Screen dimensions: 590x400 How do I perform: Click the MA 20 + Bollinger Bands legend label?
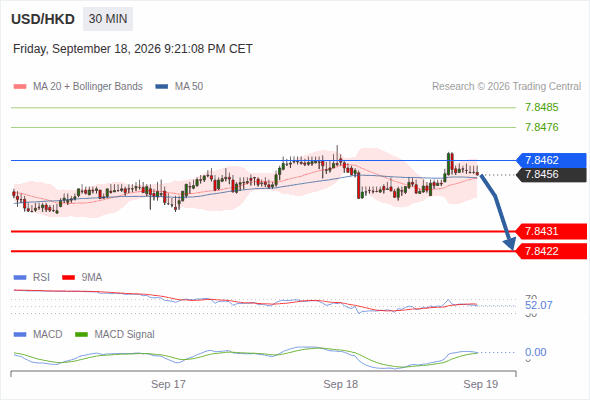coord(88,87)
